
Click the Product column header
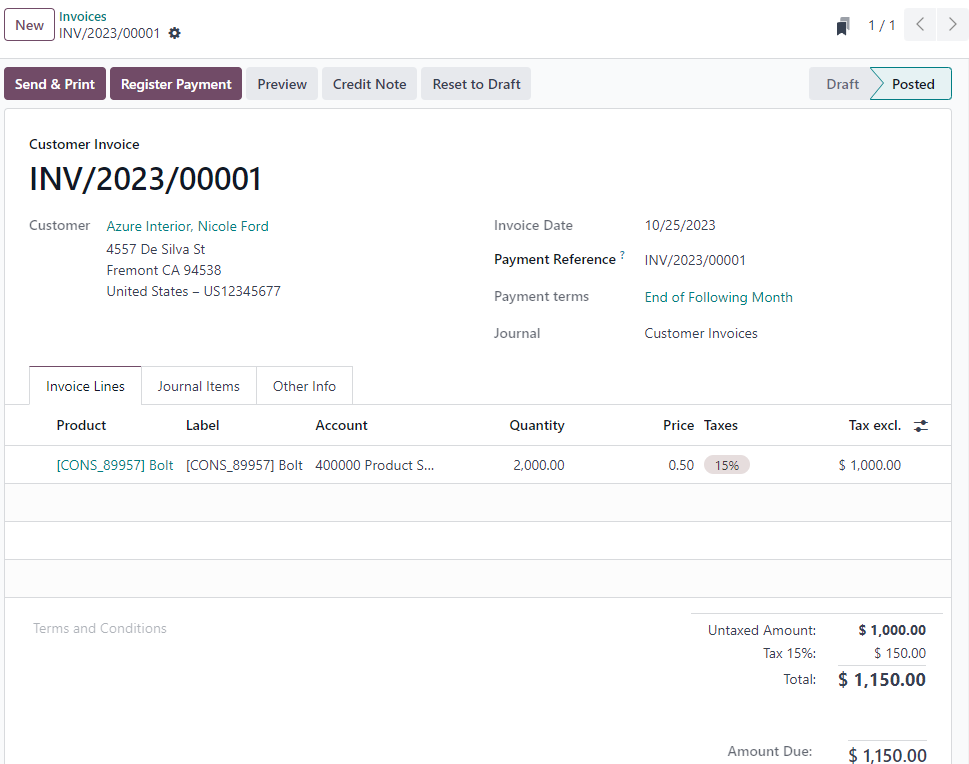point(81,425)
